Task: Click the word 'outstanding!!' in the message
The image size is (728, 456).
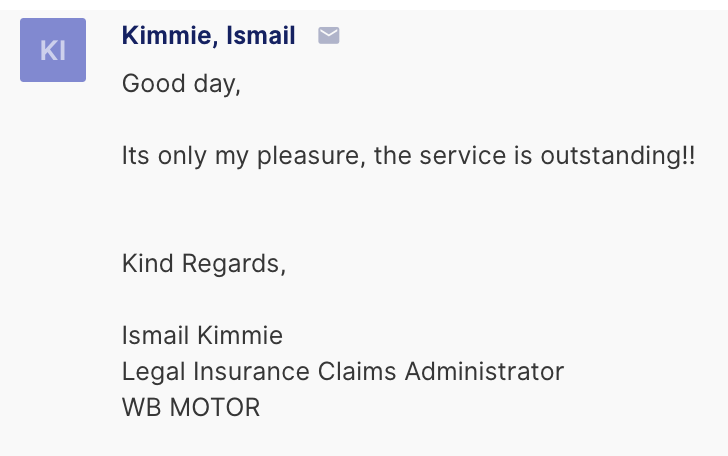Action: click(x=618, y=156)
